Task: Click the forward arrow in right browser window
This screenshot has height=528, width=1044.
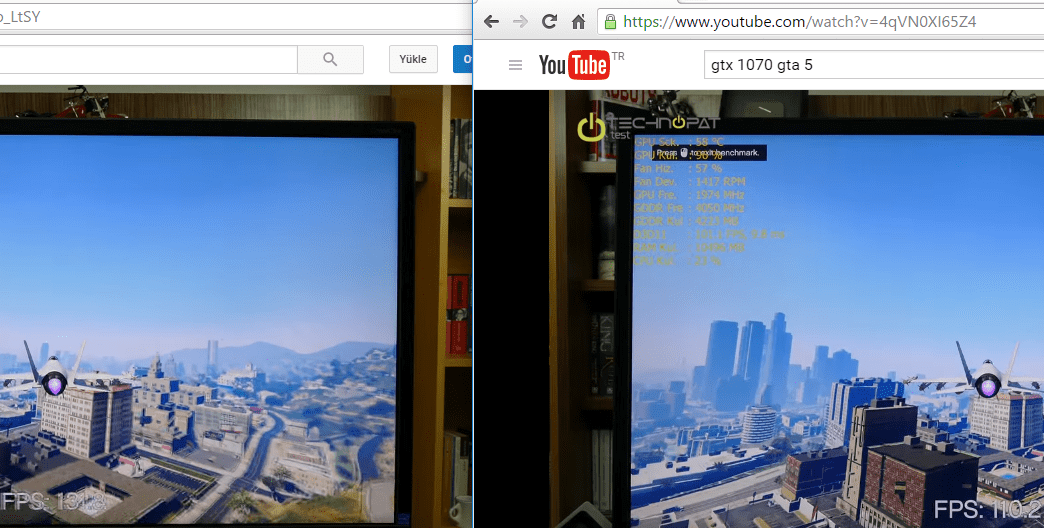Action: [520, 21]
